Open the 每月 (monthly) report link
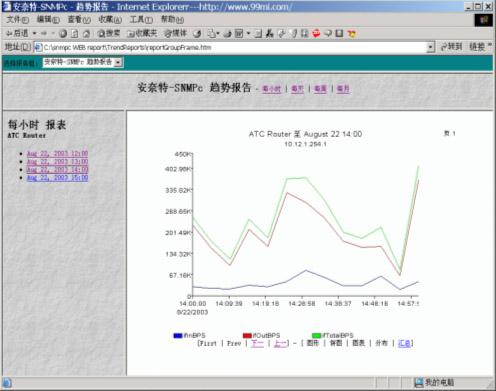 click(343, 89)
